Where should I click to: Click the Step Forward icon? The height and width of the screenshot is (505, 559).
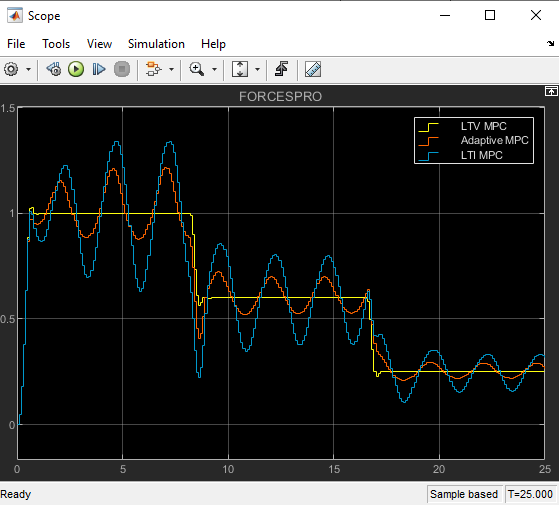[99, 69]
